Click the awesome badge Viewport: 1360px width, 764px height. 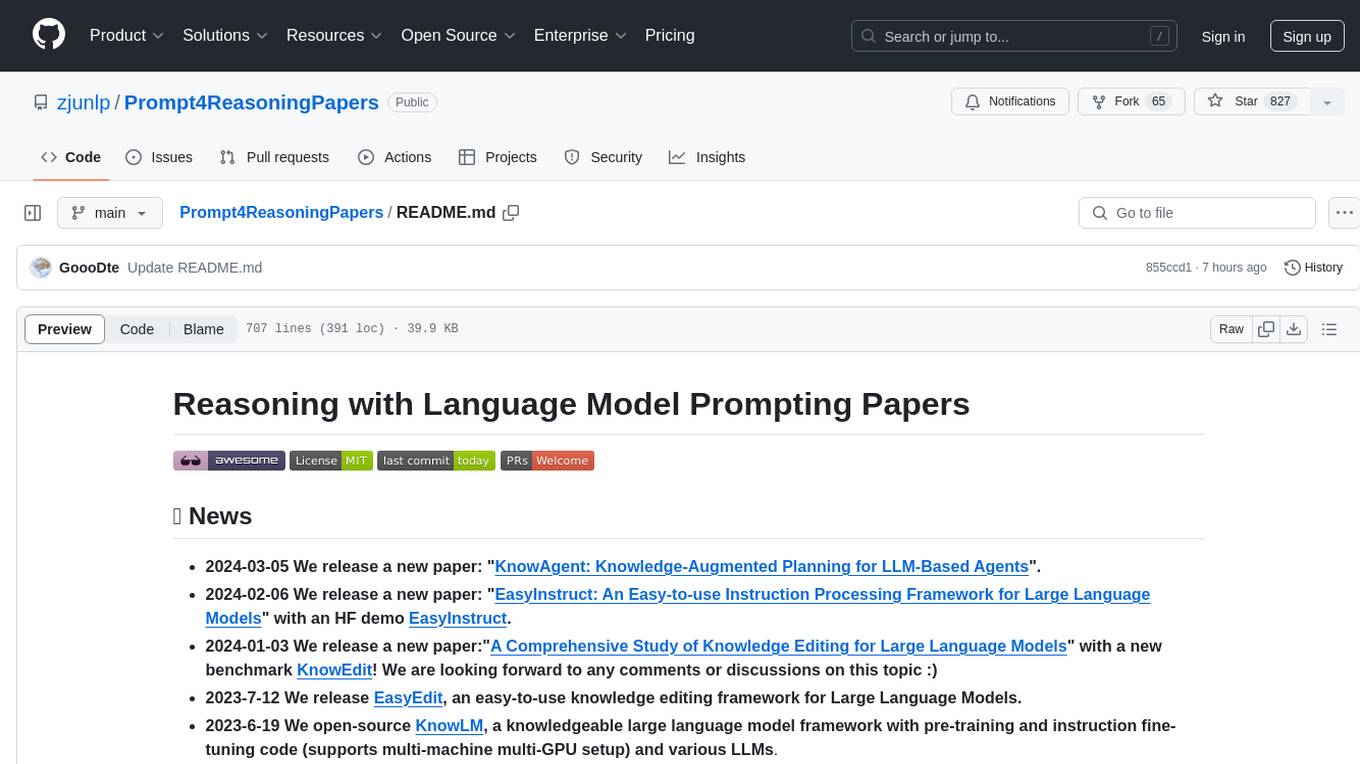(x=229, y=460)
